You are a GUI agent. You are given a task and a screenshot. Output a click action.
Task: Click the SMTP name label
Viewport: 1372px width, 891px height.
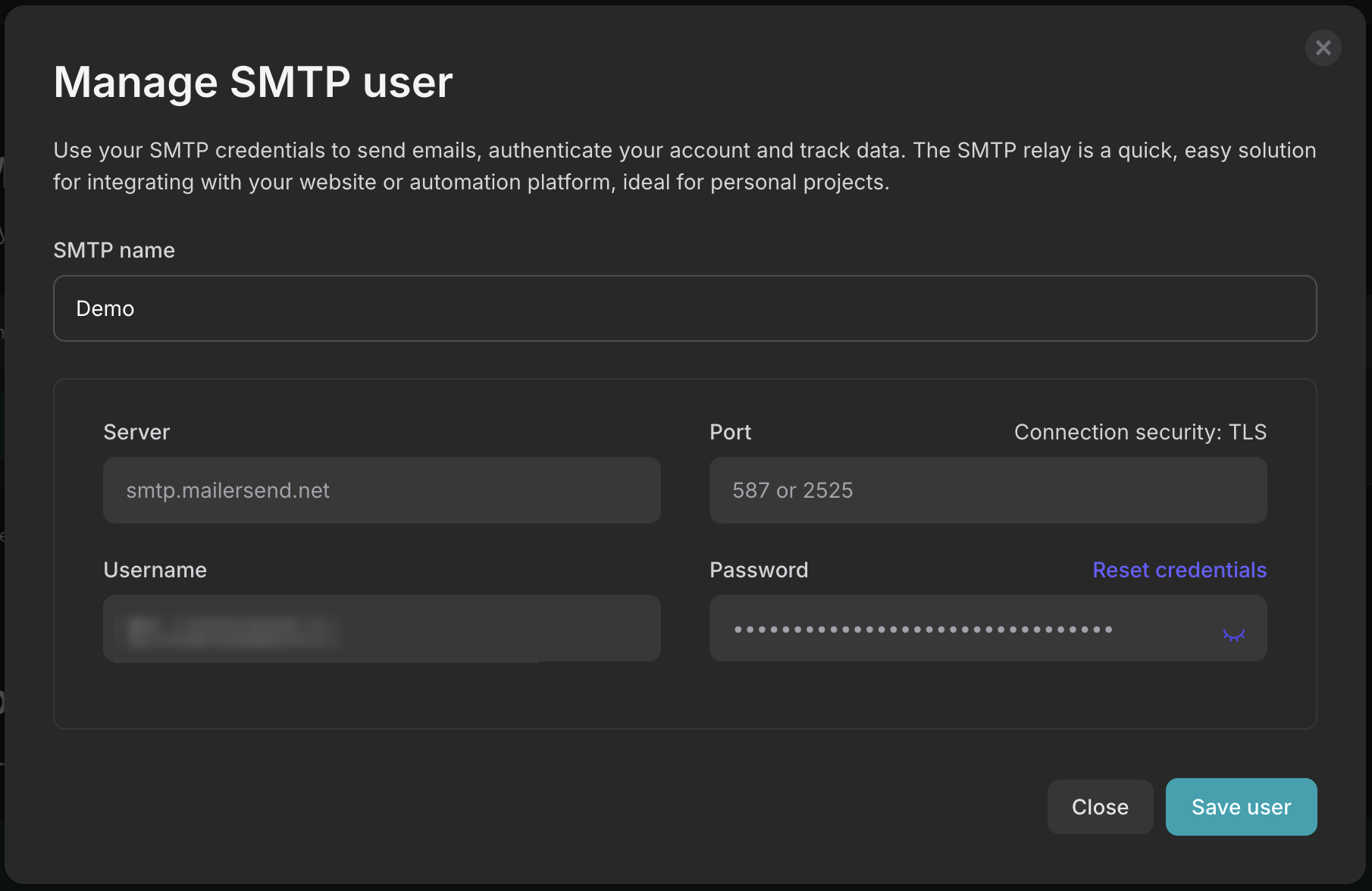(x=114, y=250)
